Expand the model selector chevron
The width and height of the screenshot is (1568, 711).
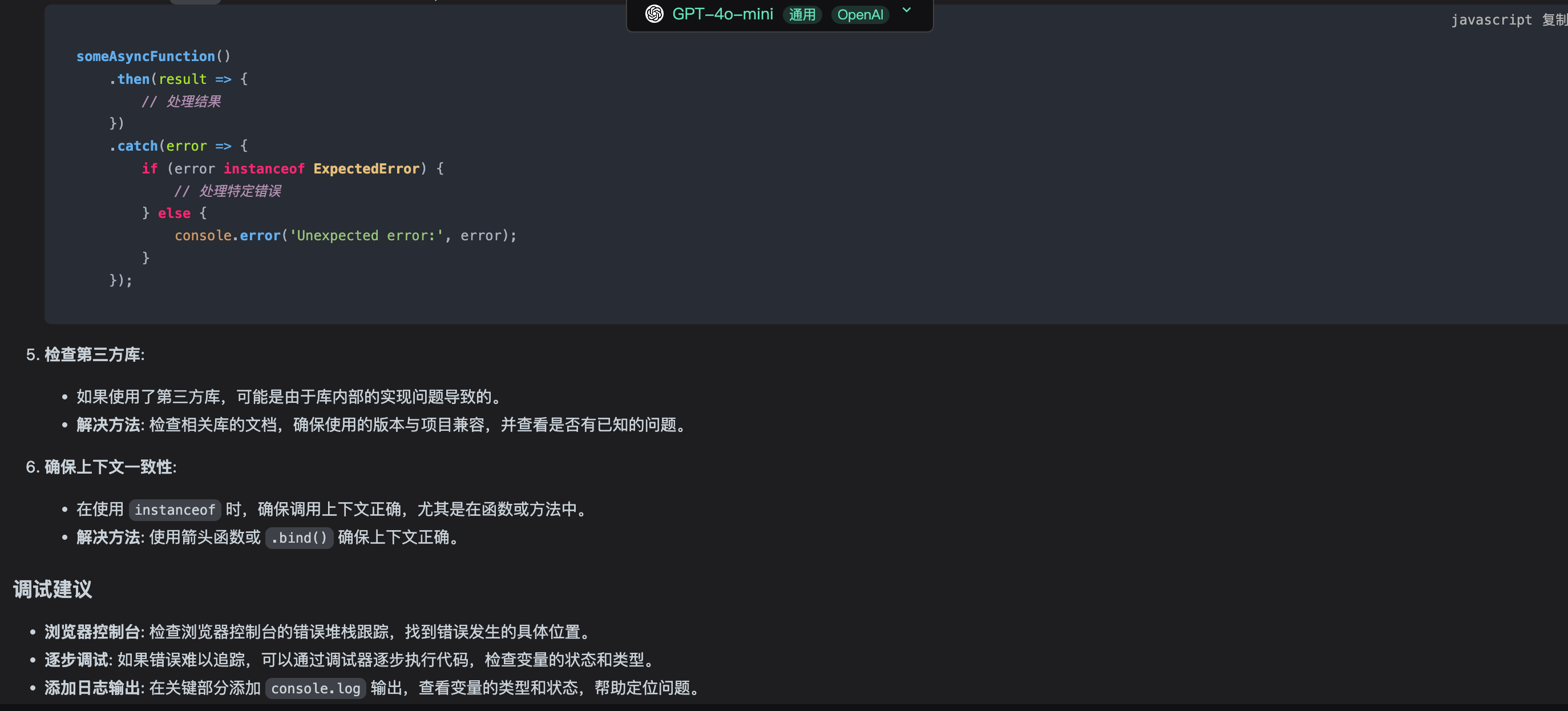click(906, 10)
